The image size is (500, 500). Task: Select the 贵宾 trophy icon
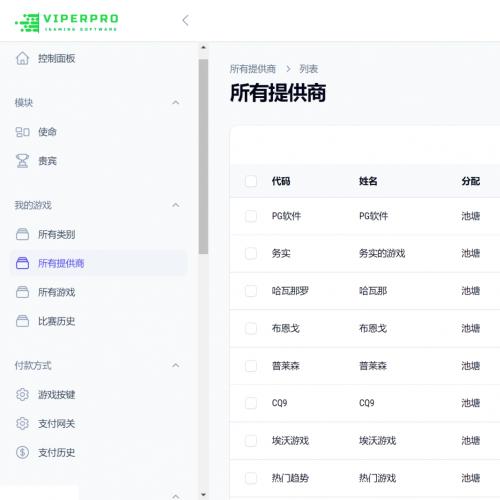click(x=22, y=161)
